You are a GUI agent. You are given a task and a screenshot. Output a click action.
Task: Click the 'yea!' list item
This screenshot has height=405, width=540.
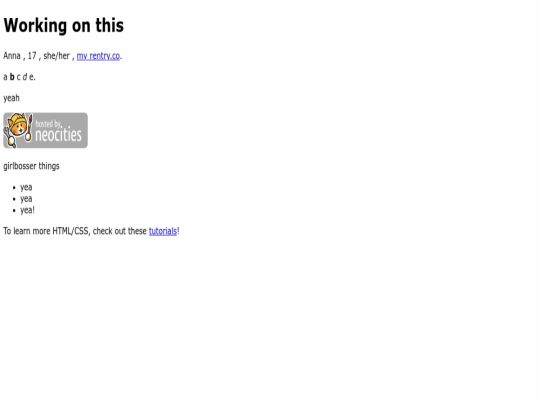tap(28, 210)
